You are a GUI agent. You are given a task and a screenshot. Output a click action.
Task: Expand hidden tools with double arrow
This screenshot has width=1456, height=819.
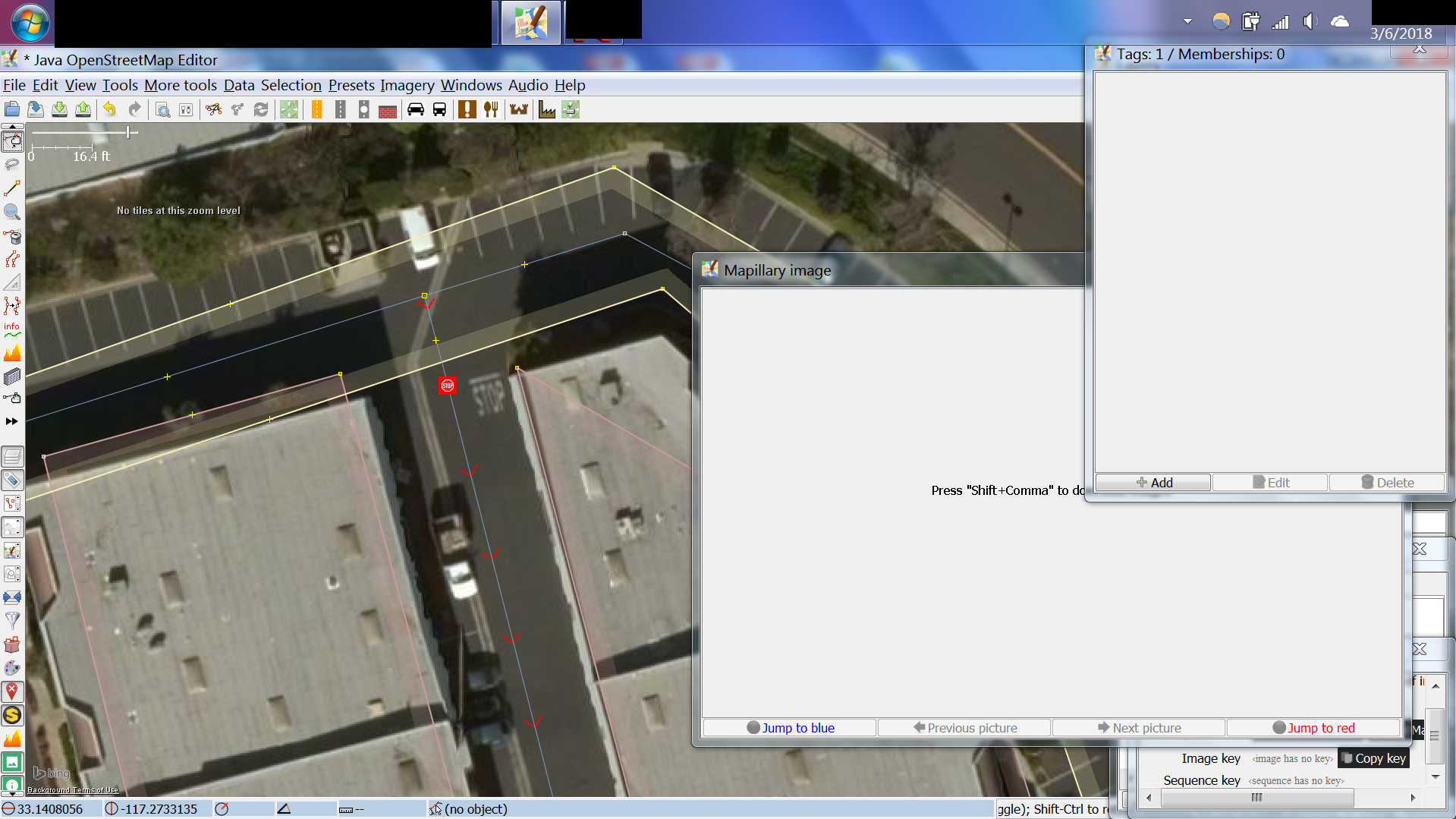12,421
